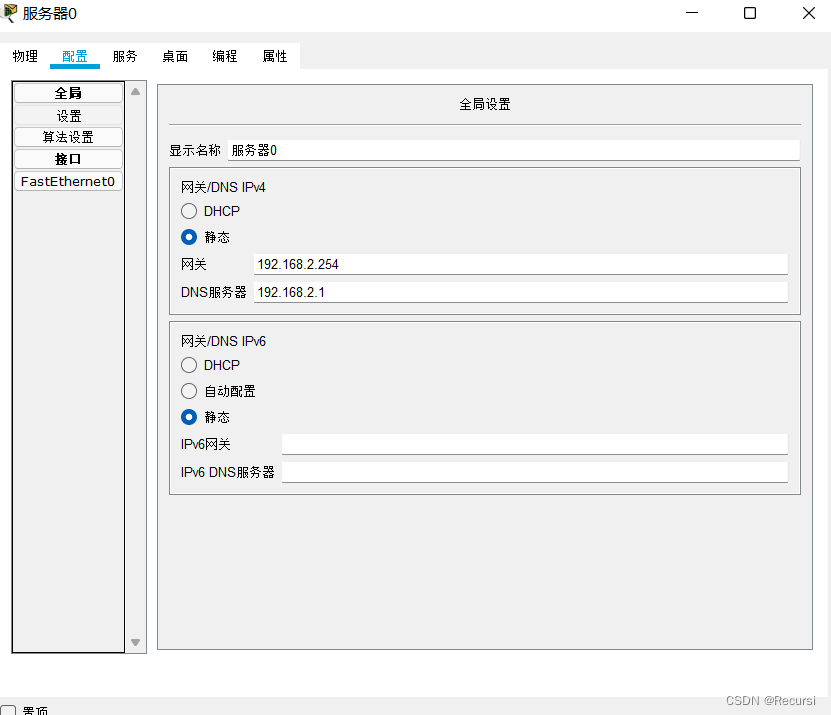The width and height of the screenshot is (831, 715).
Task: Toggle the 置顶 checkbox
Action: click(8, 710)
